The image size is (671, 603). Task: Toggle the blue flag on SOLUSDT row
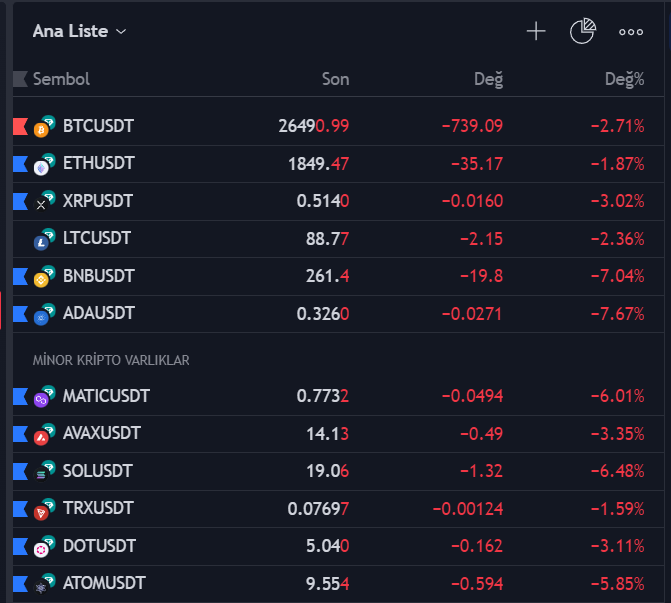[20, 471]
